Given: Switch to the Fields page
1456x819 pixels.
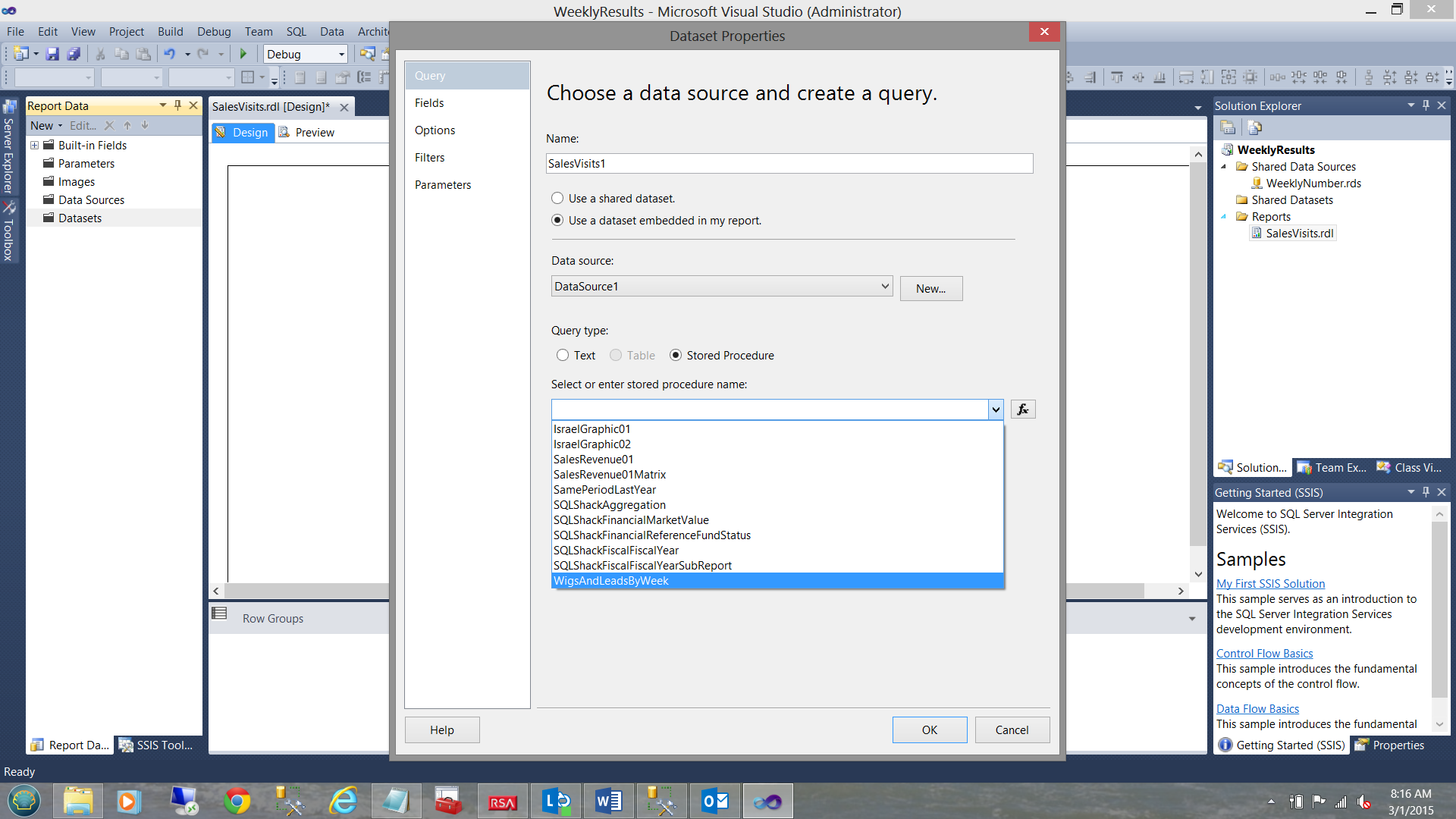Looking at the screenshot, I should (429, 103).
